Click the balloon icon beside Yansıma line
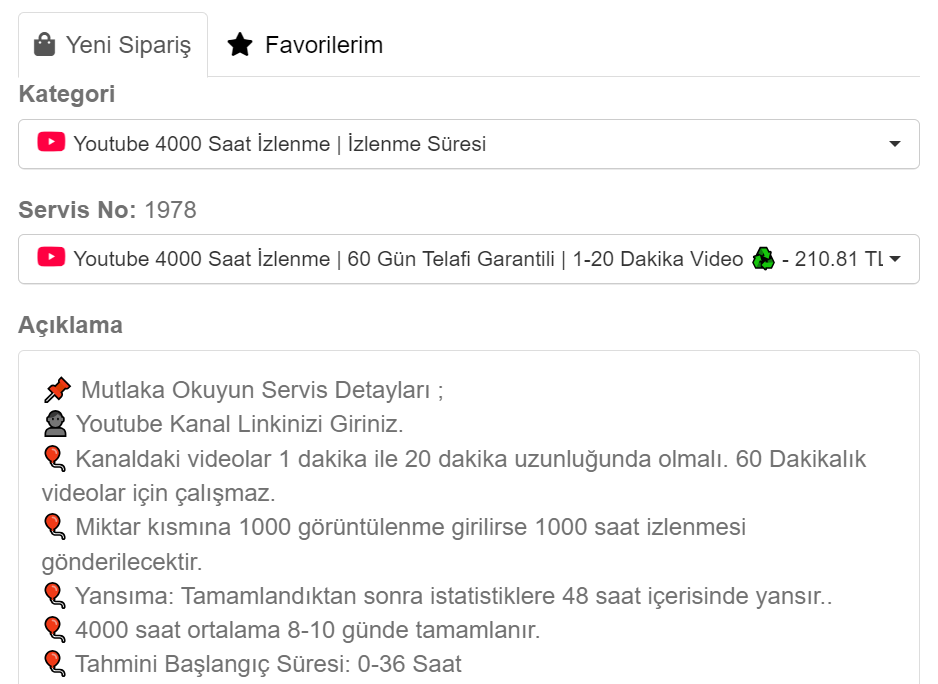938x684 pixels. pyautogui.click(x=54, y=595)
